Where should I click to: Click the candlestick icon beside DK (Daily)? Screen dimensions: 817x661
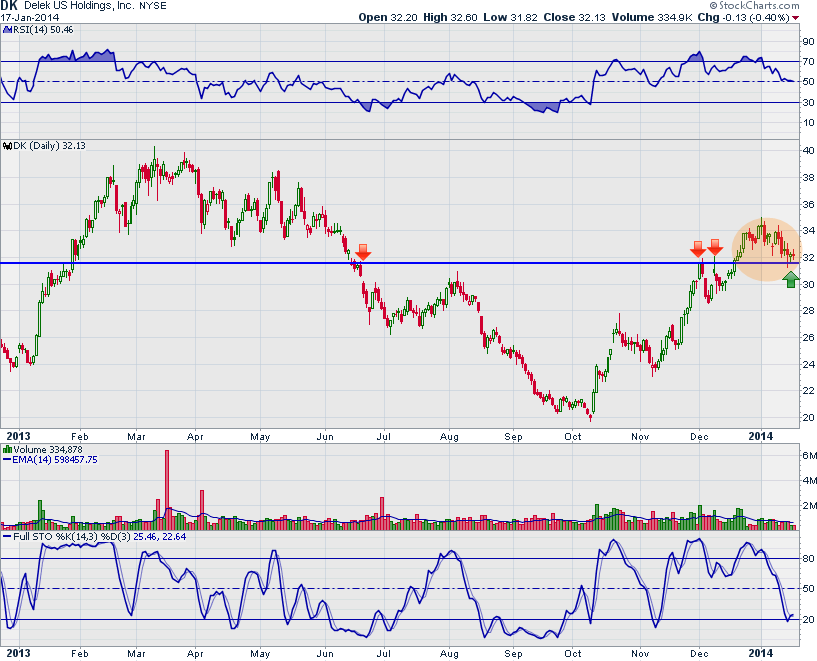[8, 147]
